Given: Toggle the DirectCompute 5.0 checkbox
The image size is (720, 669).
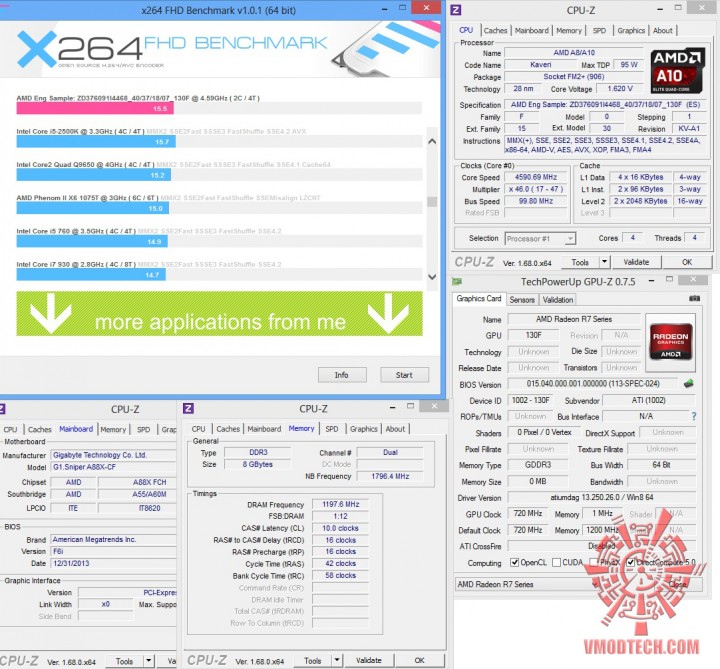Looking at the screenshot, I should point(630,562).
